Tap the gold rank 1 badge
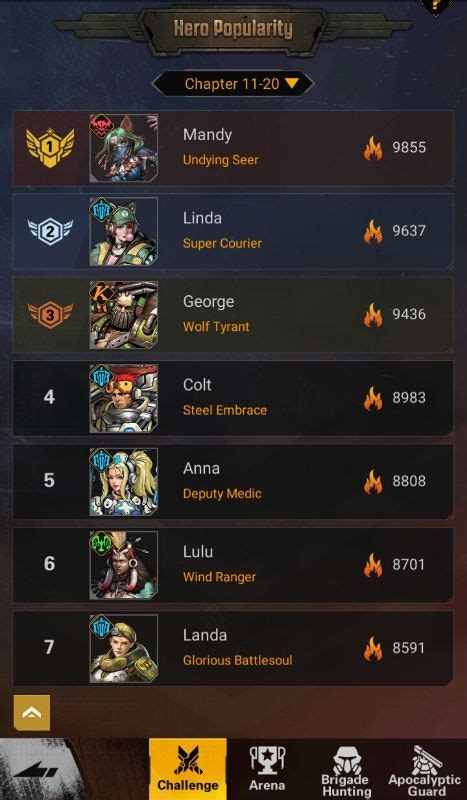Screen dimensions: 467x800 (x=50, y=148)
